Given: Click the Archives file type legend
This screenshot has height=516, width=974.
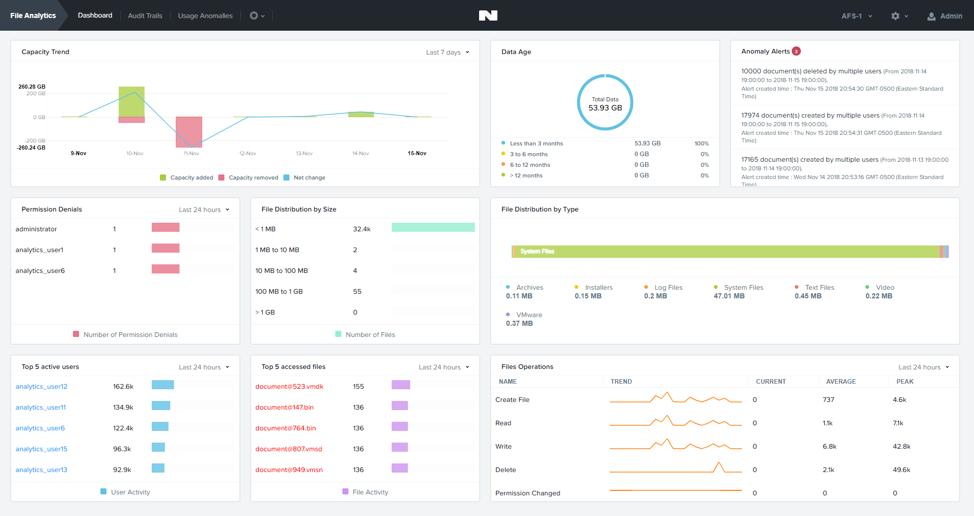Looking at the screenshot, I should pyautogui.click(x=525, y=291).
